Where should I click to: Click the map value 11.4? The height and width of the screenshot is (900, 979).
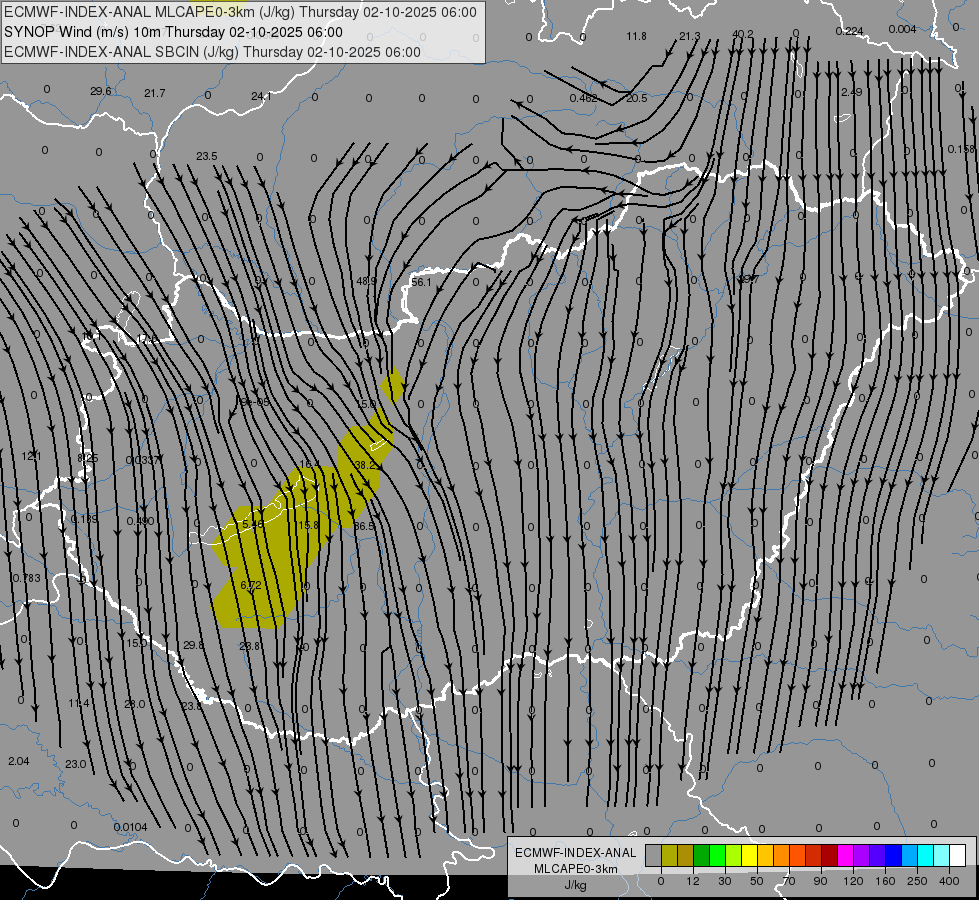coord(79,703)
